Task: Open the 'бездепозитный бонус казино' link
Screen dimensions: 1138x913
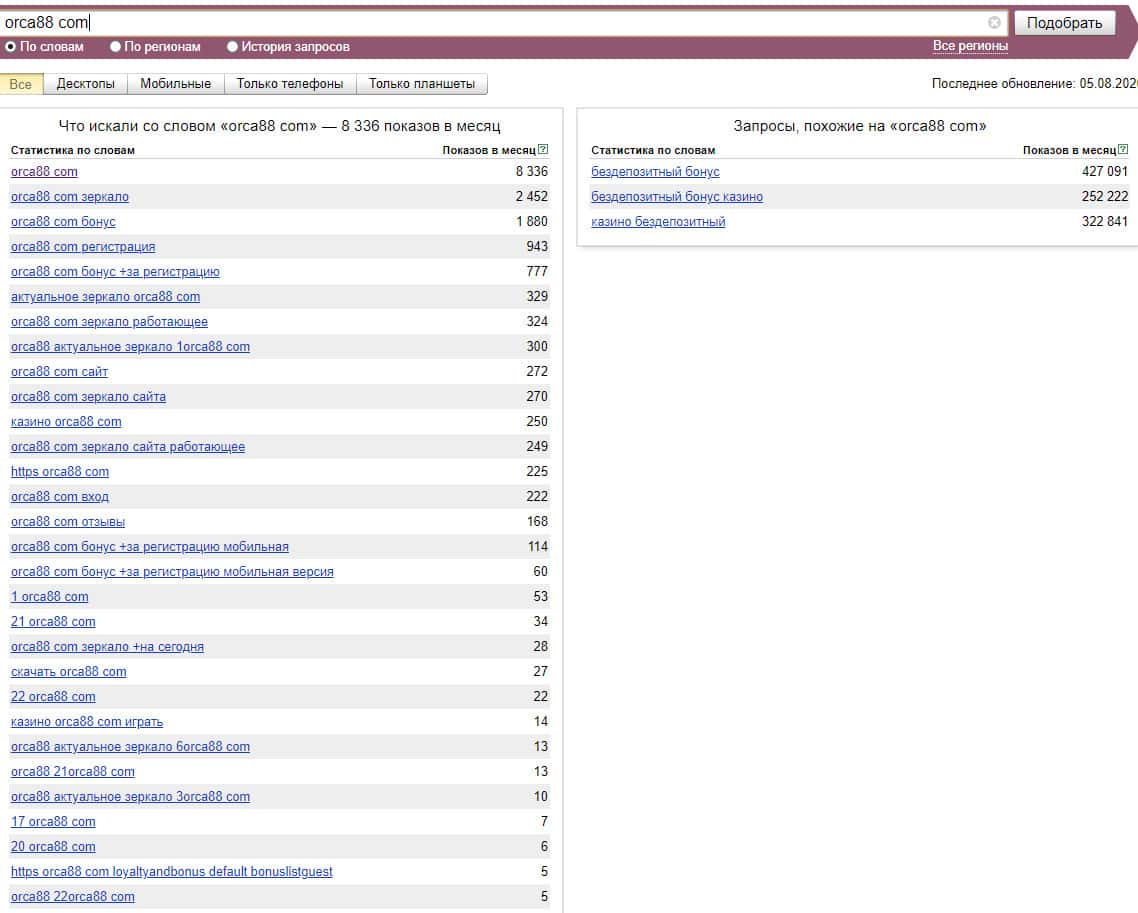Action: 676,197
